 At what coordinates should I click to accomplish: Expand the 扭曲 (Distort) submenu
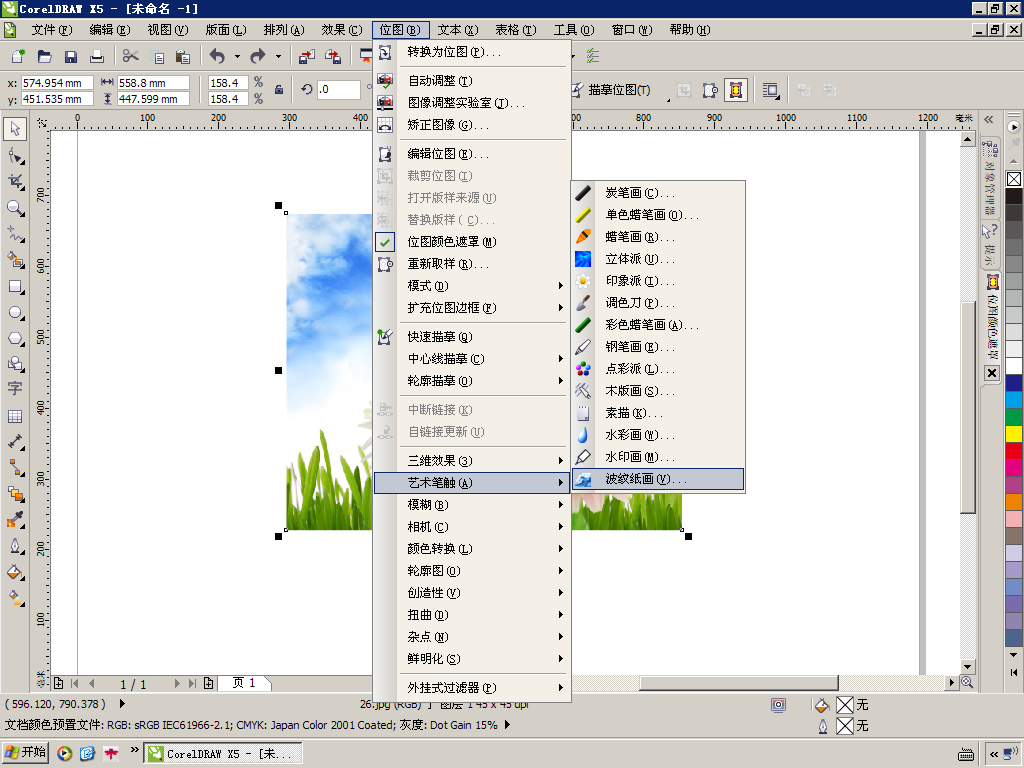coord(471,615)
